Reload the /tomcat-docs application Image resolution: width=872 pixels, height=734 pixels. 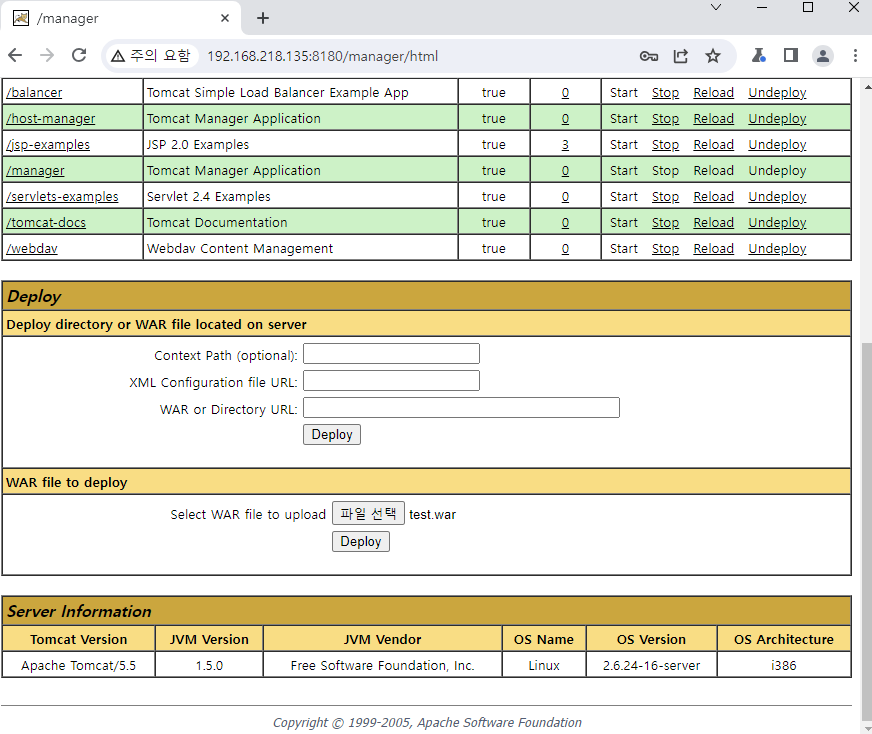[x=714, y=222]
